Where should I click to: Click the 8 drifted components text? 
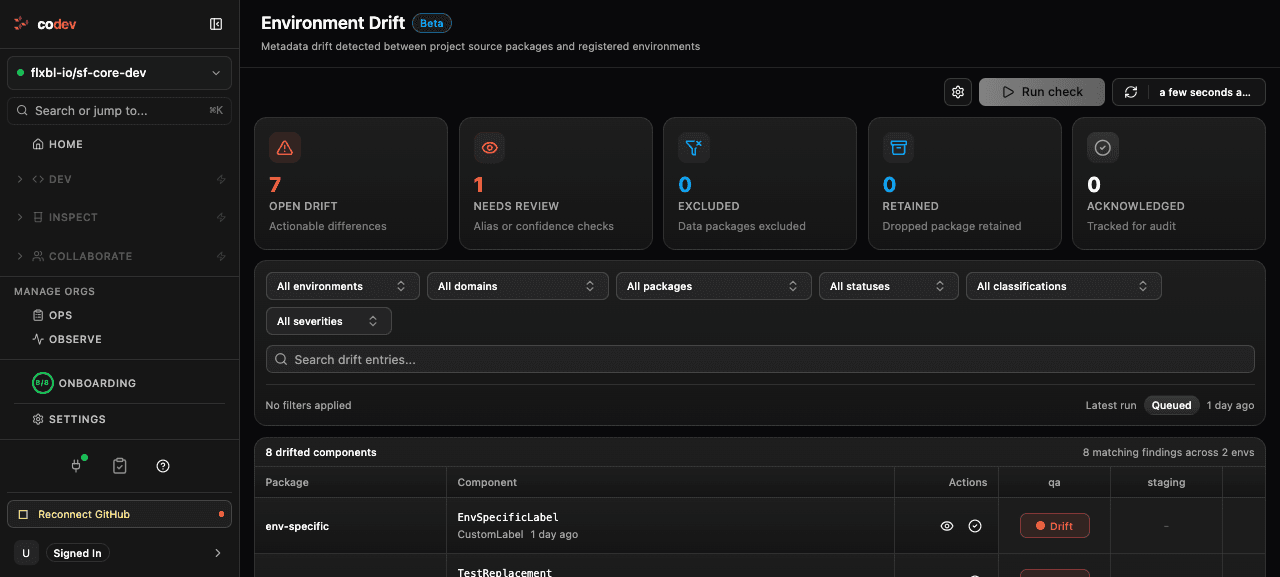coord(321,452)
